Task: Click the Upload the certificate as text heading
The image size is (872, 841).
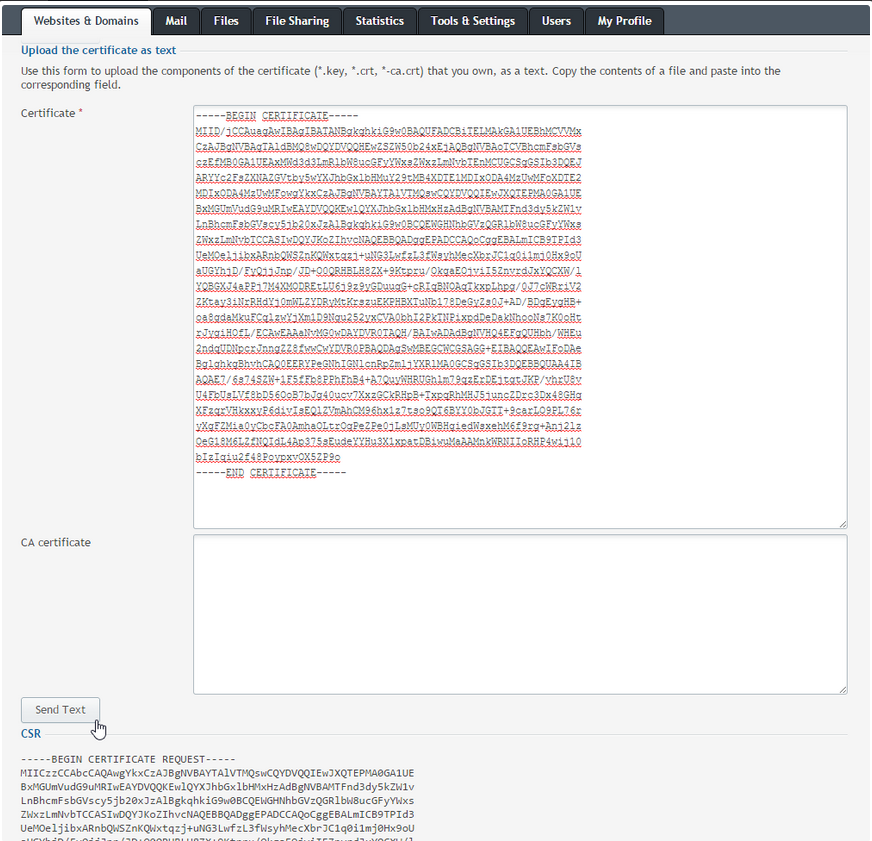Action: [99, 50]
